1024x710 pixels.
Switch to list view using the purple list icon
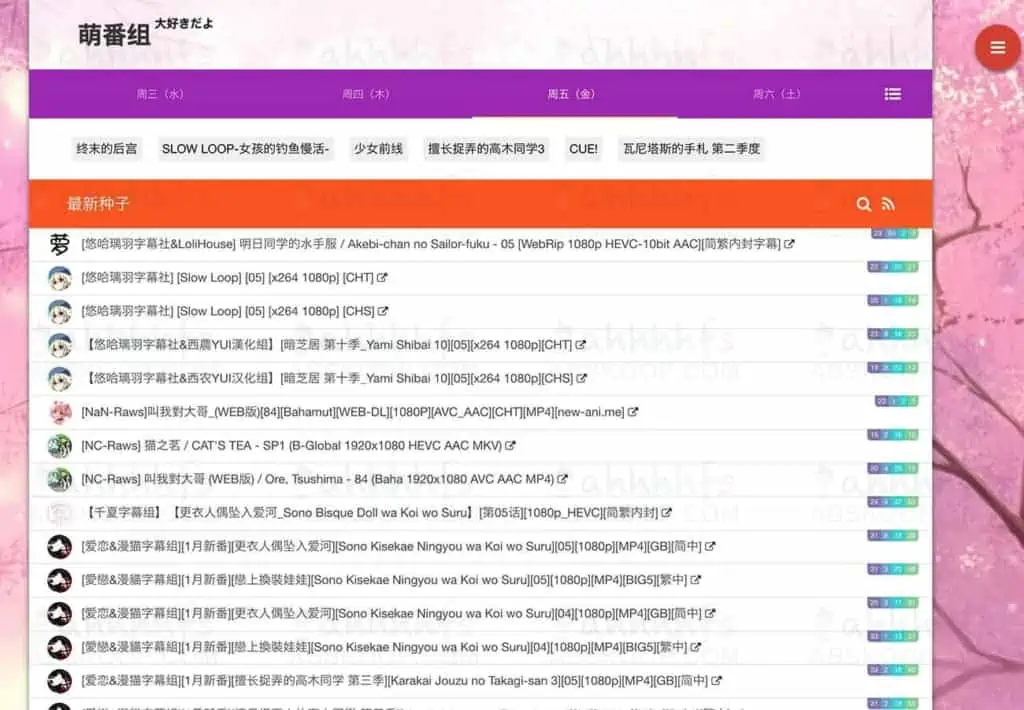[893, 94]
